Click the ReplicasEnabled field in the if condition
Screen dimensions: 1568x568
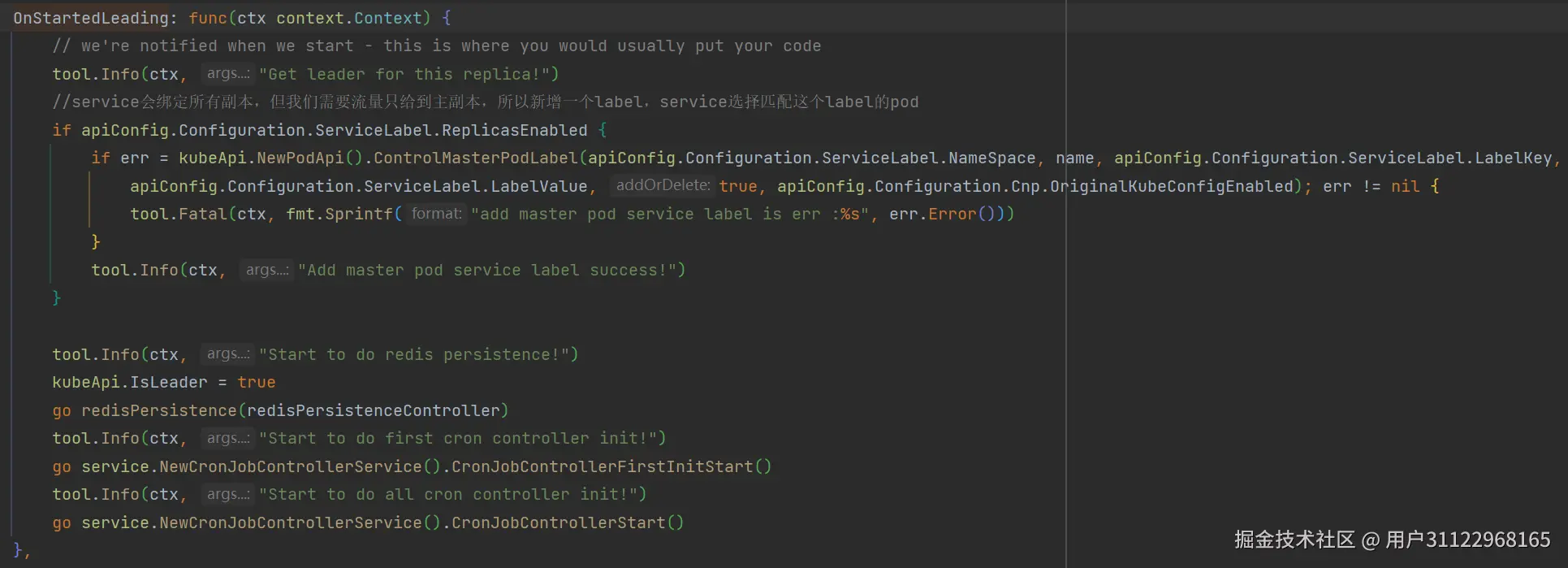tap(514, 130)
